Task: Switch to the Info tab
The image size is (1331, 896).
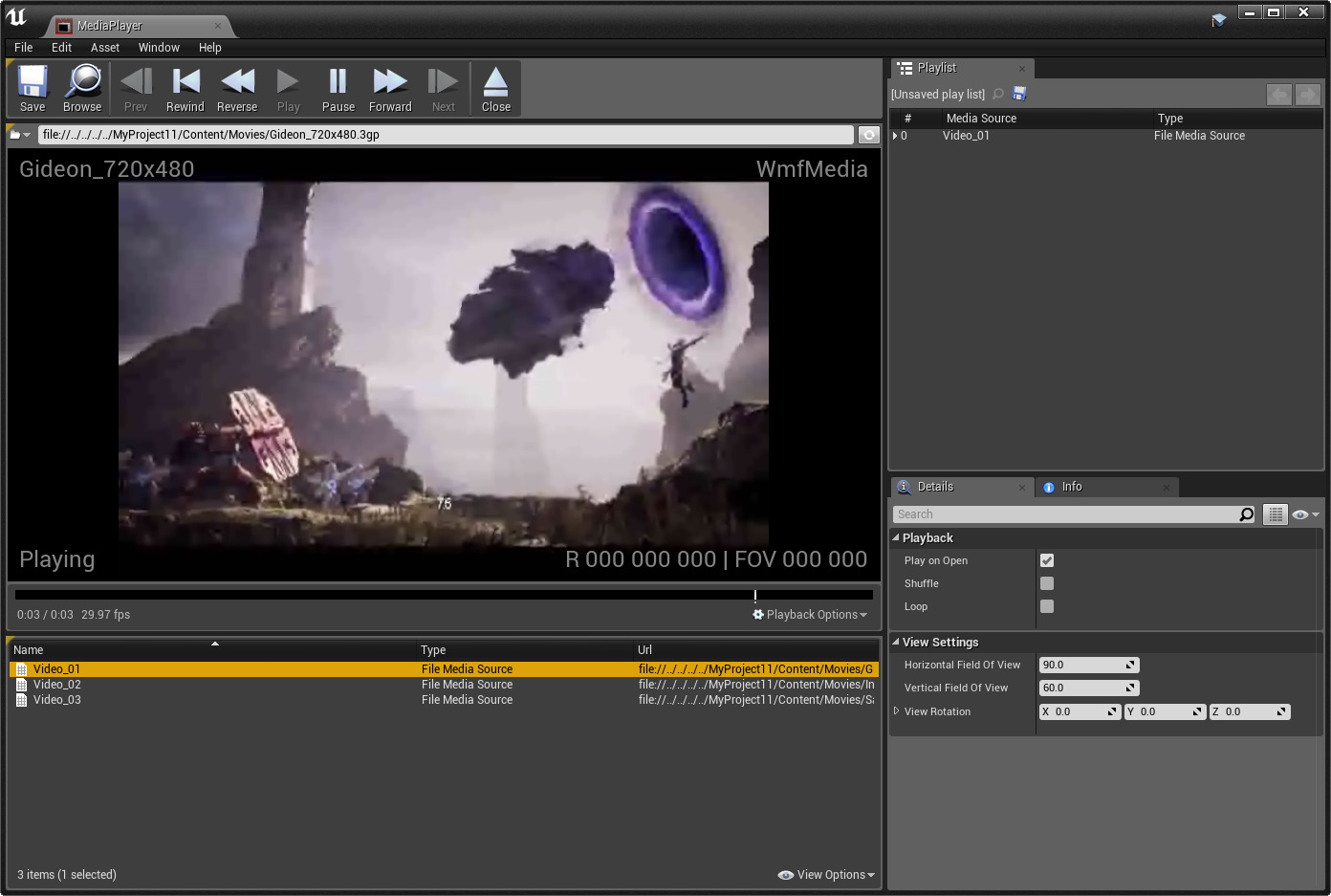Action: [1071, 487]
